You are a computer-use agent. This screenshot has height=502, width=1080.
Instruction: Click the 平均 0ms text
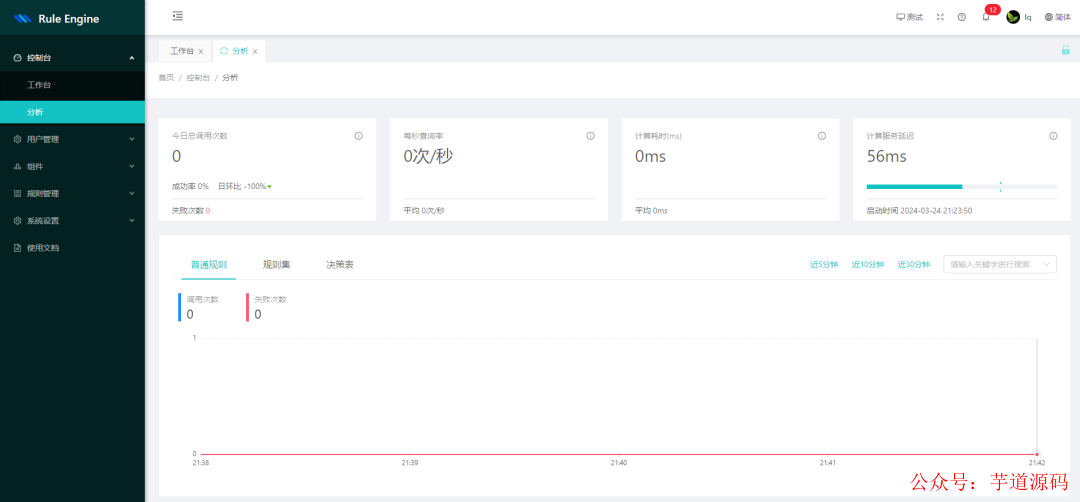pyautogui.click(x=651, y=211)
